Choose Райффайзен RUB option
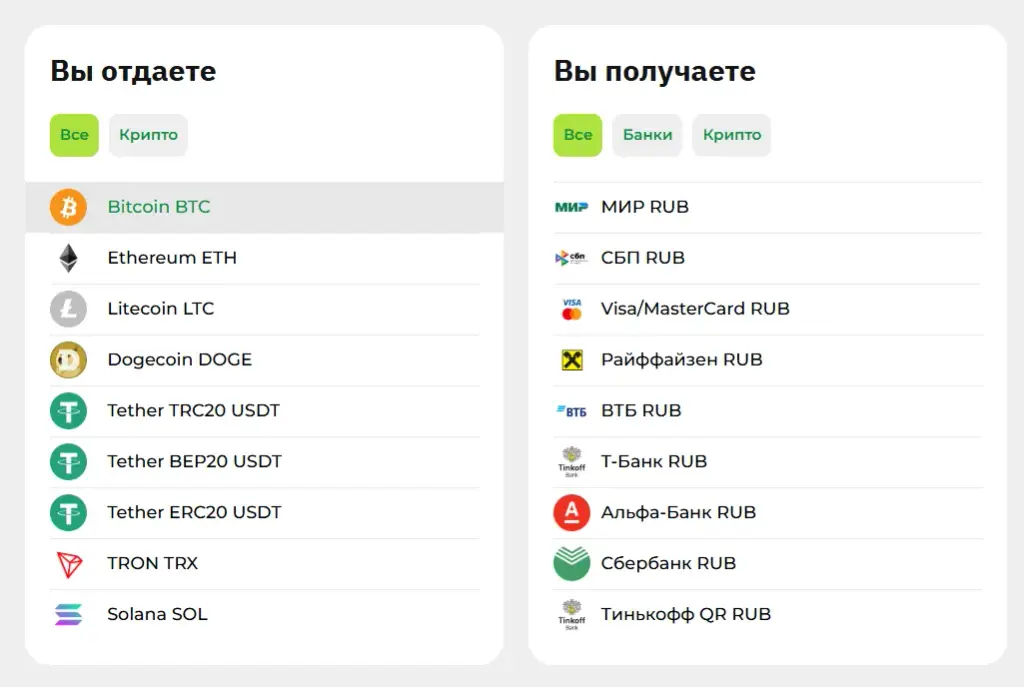Image resolution: width=1024 pixels, height=687 pixels. click(x=768, y=360)
